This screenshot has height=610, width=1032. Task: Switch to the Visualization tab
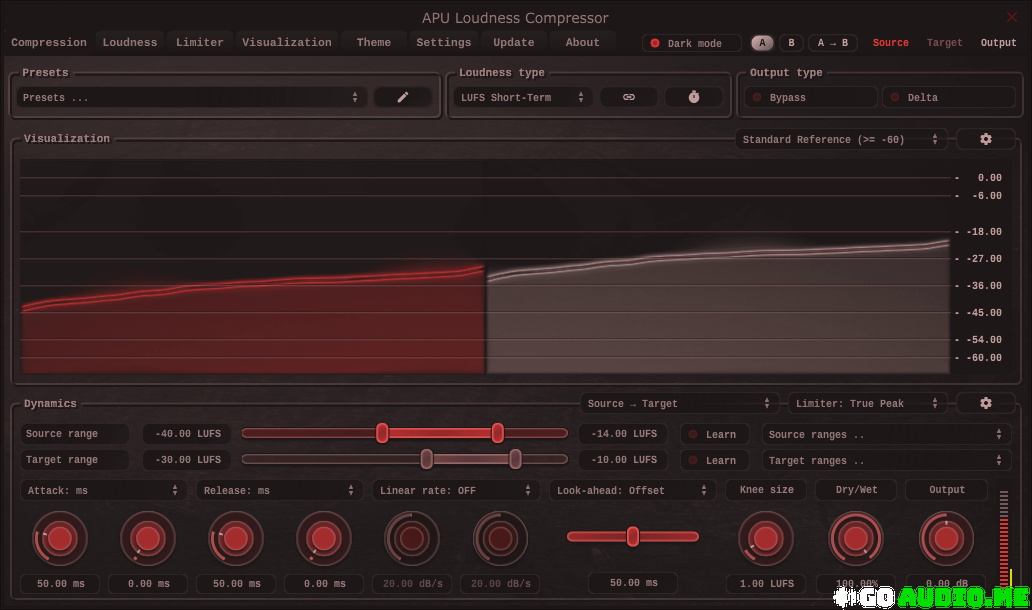pyautogui.click(x=287, y=42)
